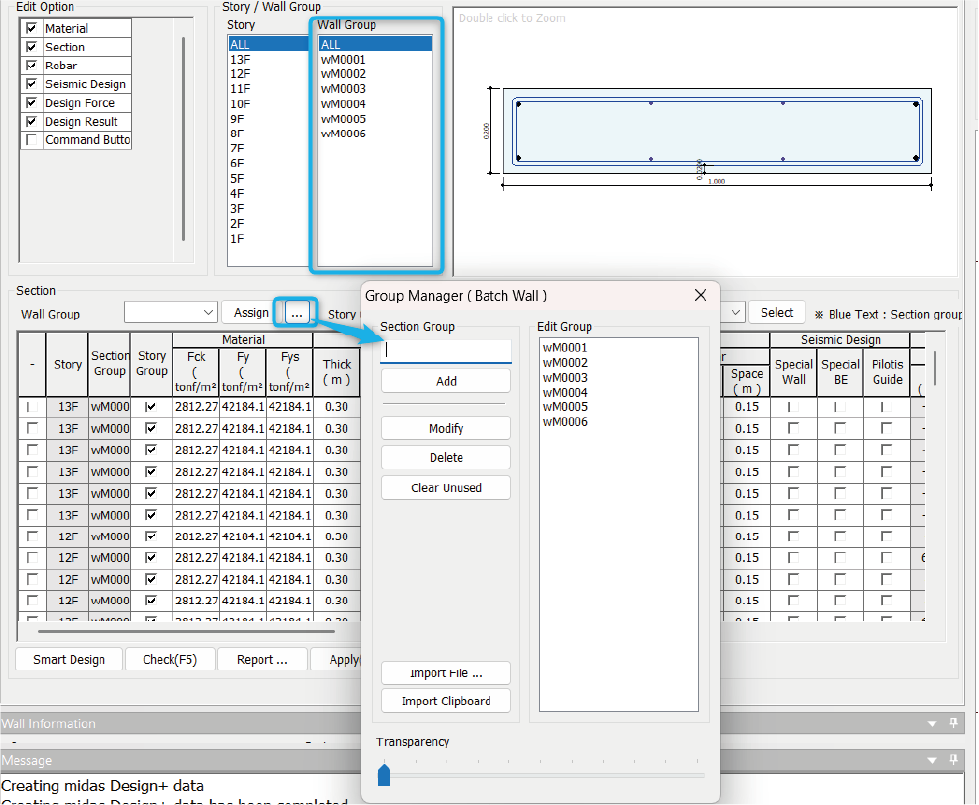Screen dimensions: 979x805
Task: Open the Wall Group dropdown in Section
Action: pos(170,312)
